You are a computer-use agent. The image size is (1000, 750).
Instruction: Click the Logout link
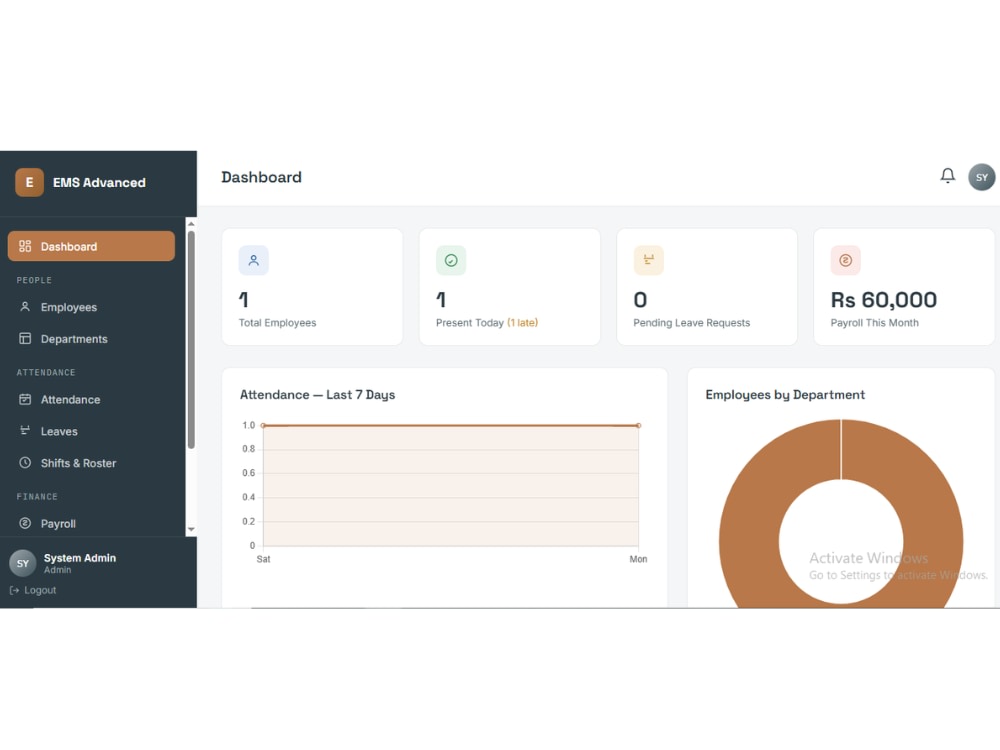[33, 591]
